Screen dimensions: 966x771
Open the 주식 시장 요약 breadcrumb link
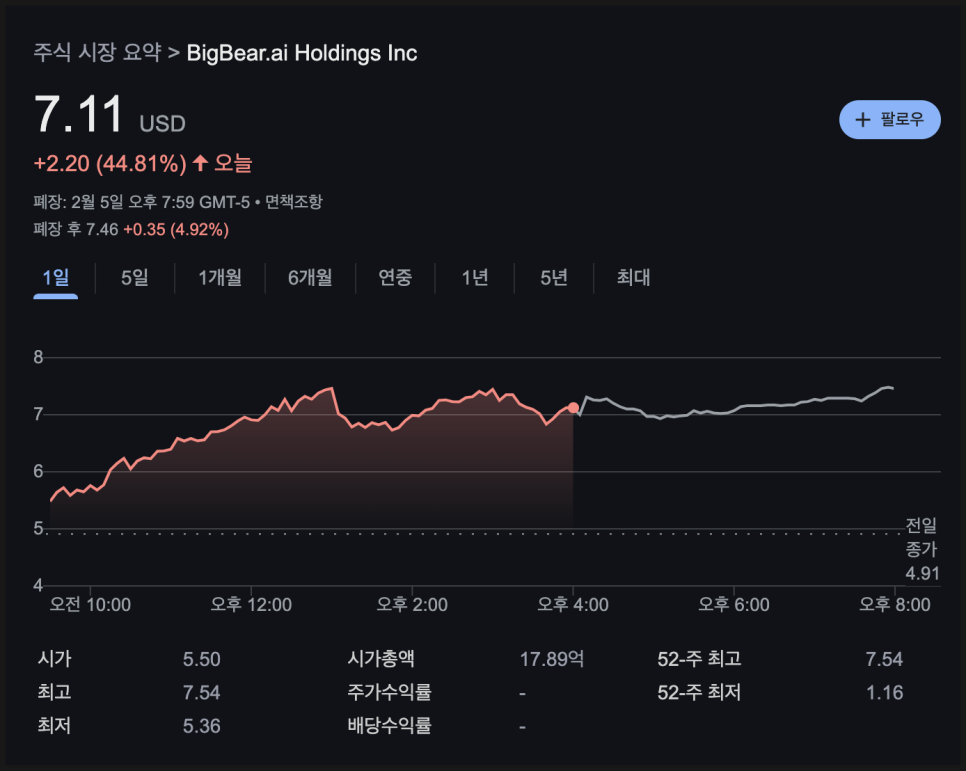97,53
